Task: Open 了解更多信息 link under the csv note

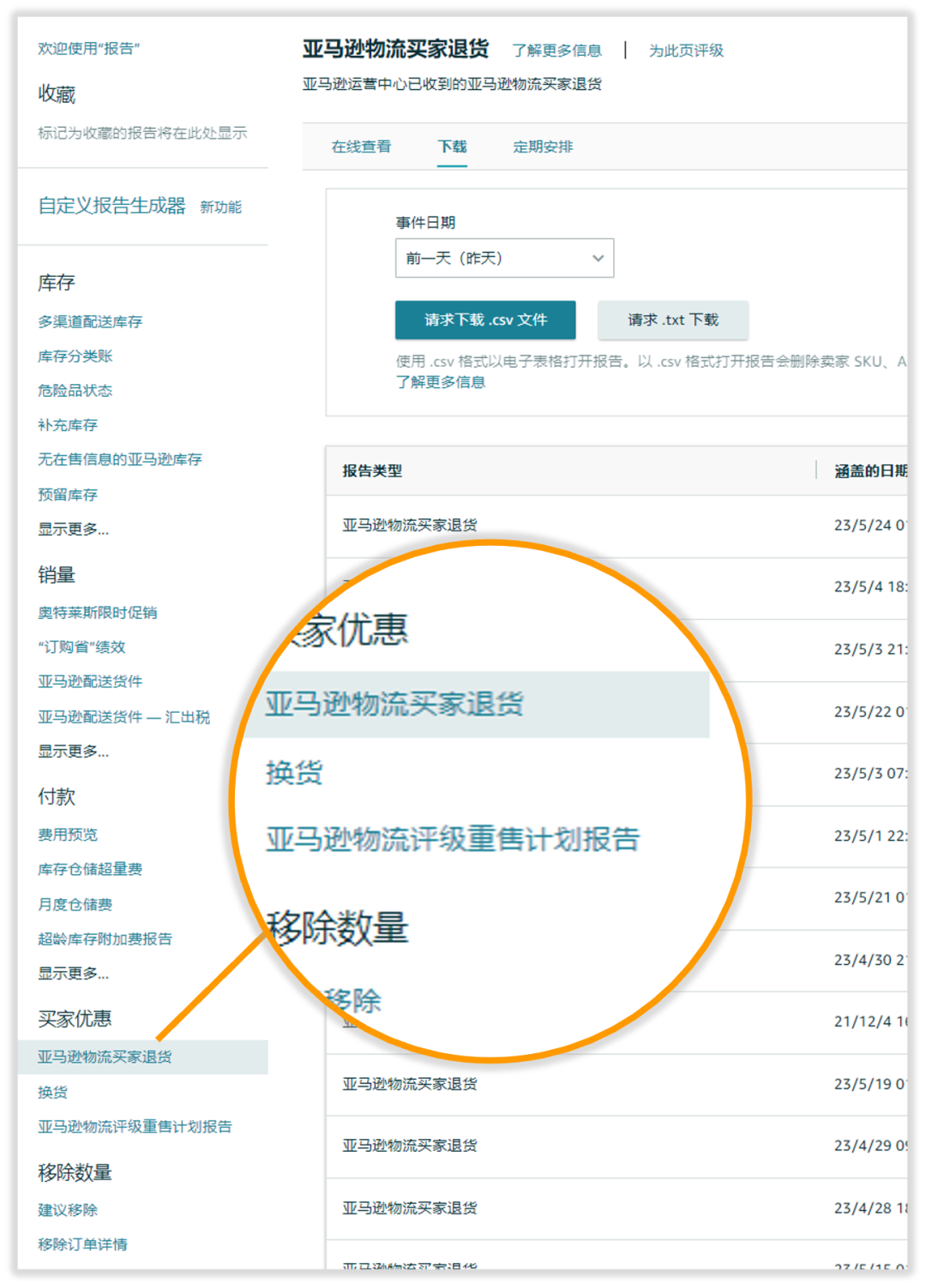Action: click(x=440, y=382)
